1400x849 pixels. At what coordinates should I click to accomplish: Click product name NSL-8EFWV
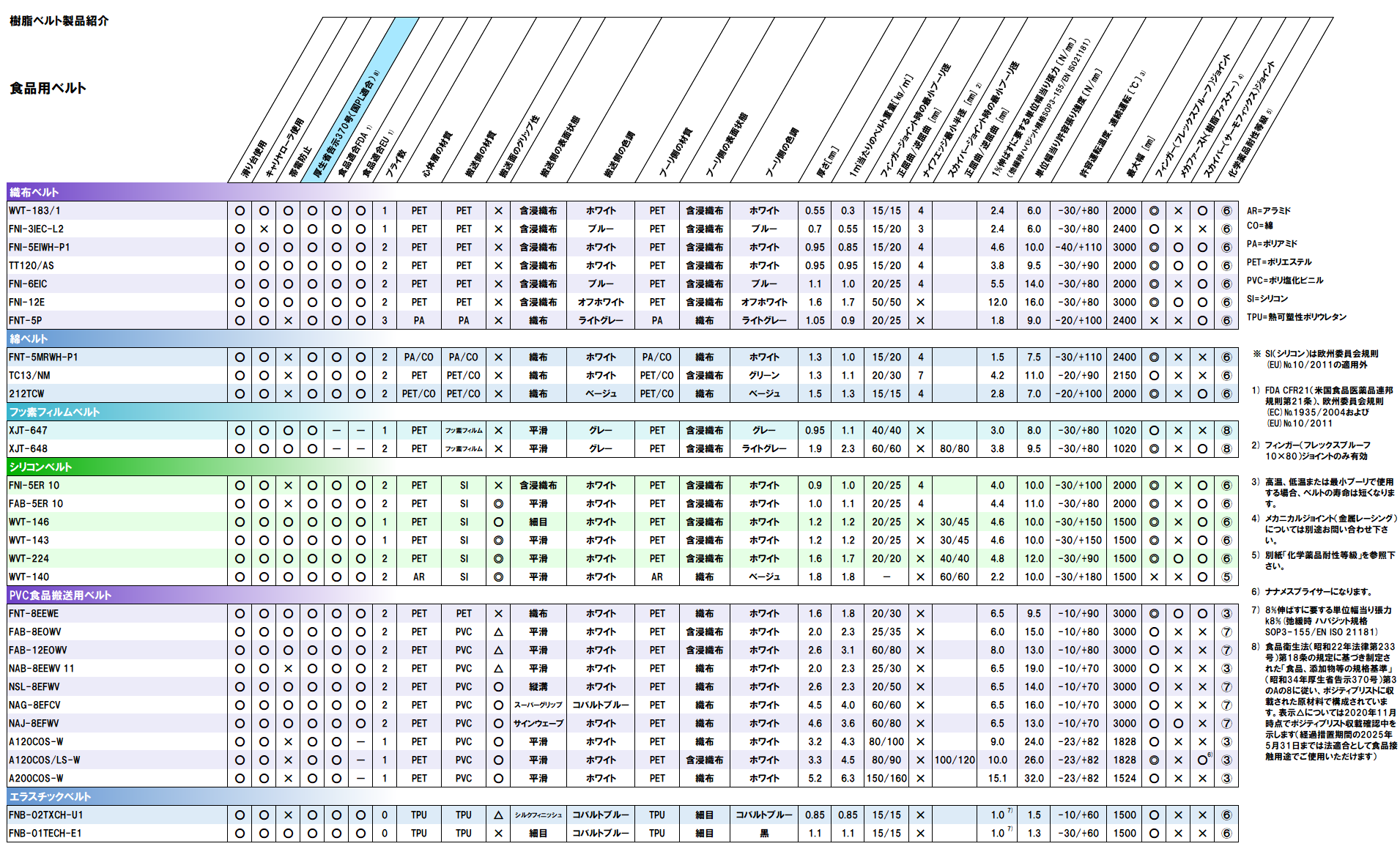click(x=34, y=686)
